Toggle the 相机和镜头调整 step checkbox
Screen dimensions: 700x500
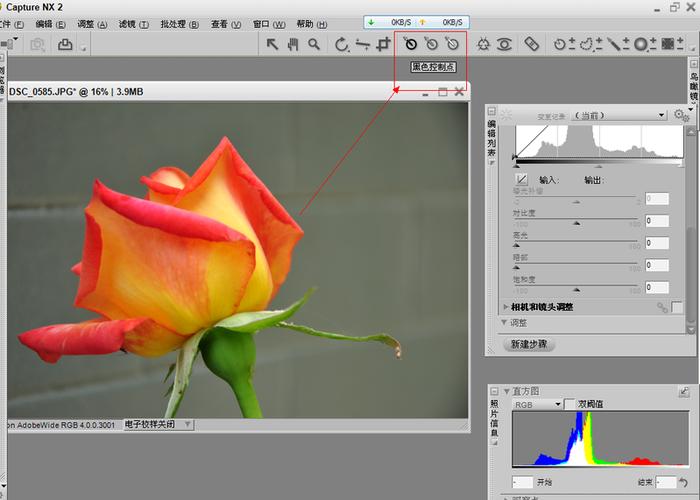tap(677, 307)
